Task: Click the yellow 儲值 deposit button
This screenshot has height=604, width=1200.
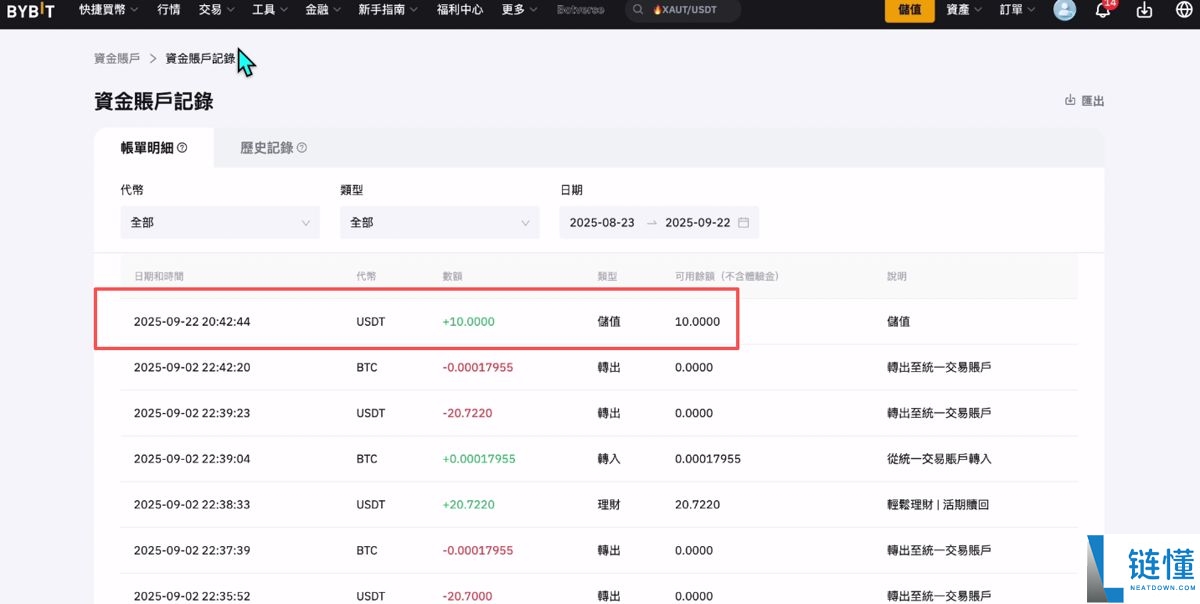Action: (908, 11)
